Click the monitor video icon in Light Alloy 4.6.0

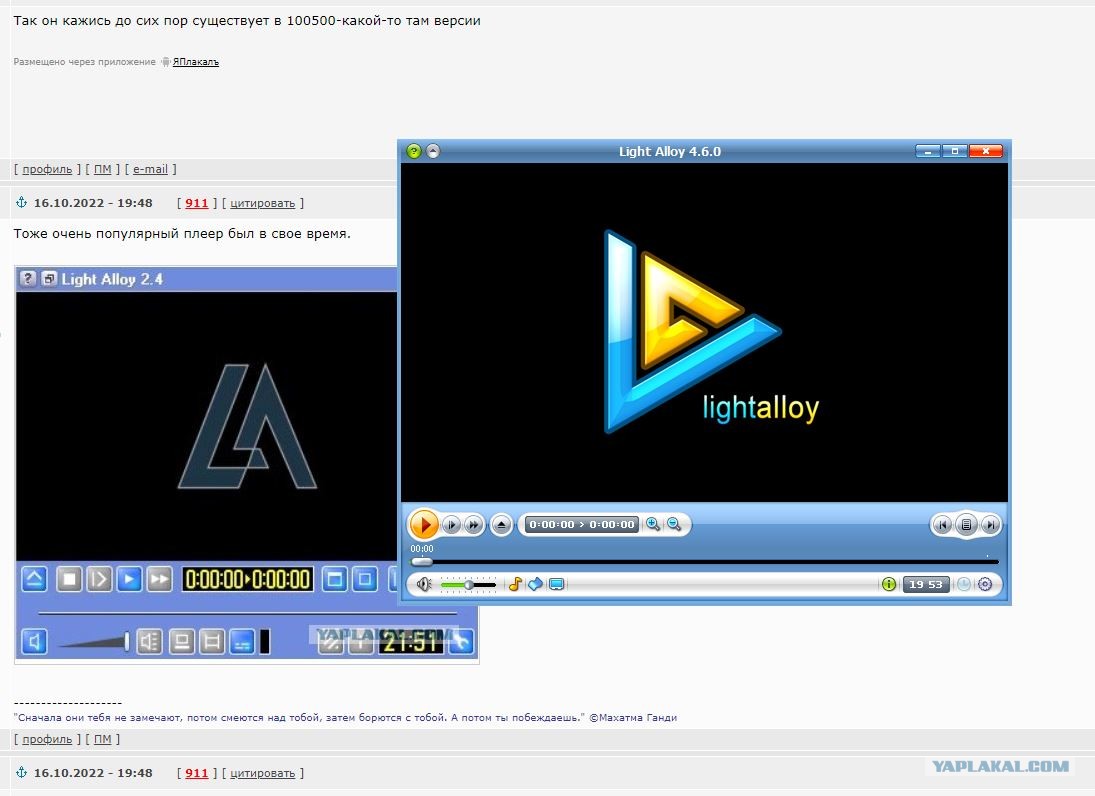(557, 584)
